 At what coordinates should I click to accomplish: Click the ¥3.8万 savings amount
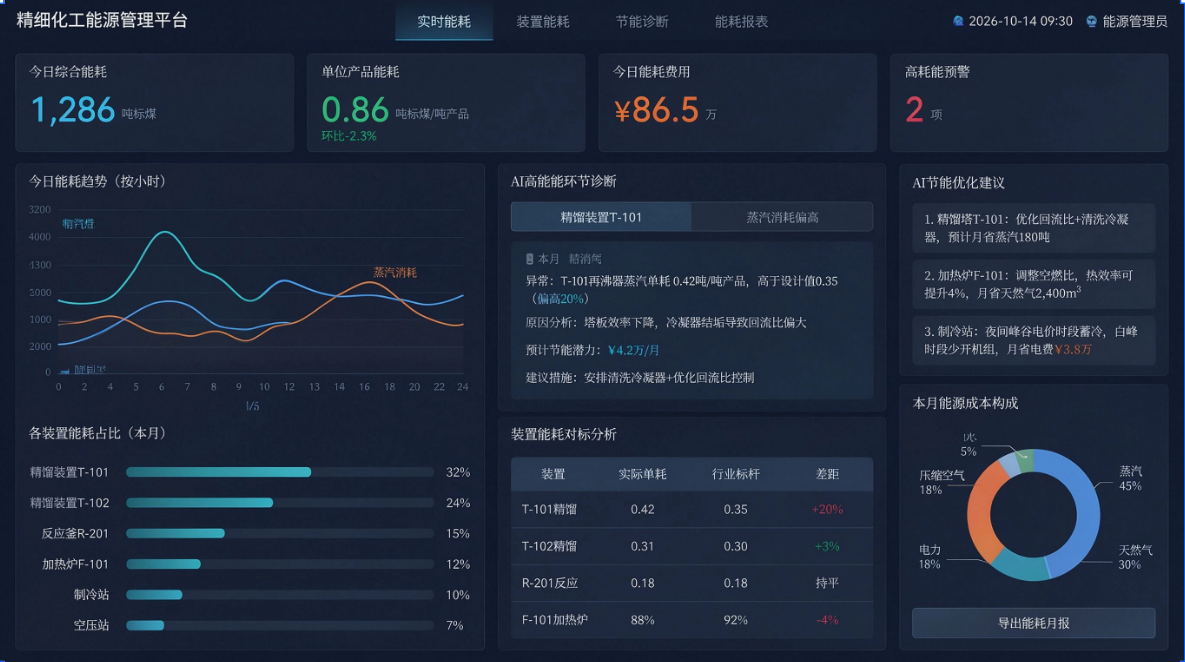tap(1072, 349)
